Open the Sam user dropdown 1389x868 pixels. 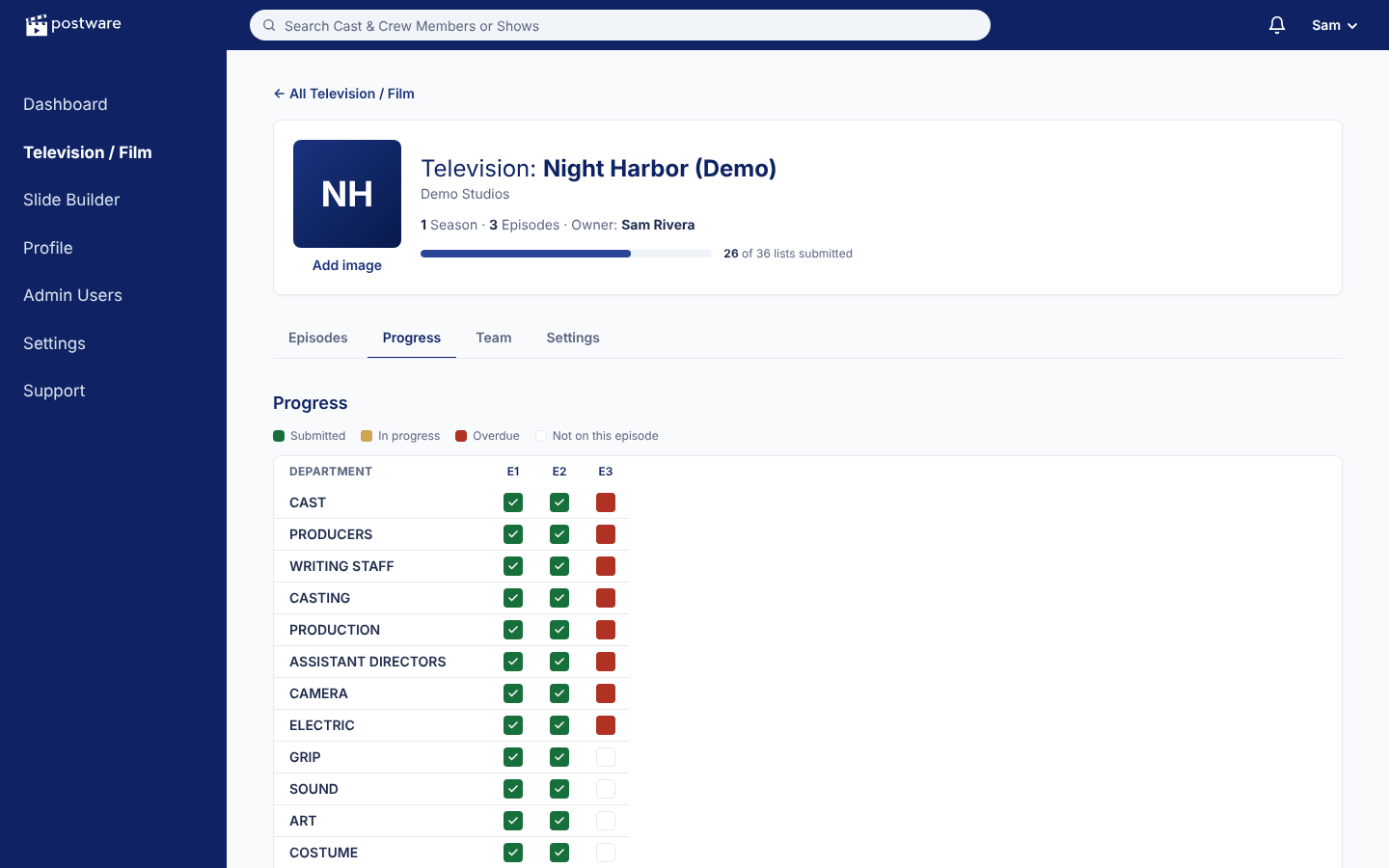coord(1335,25)
